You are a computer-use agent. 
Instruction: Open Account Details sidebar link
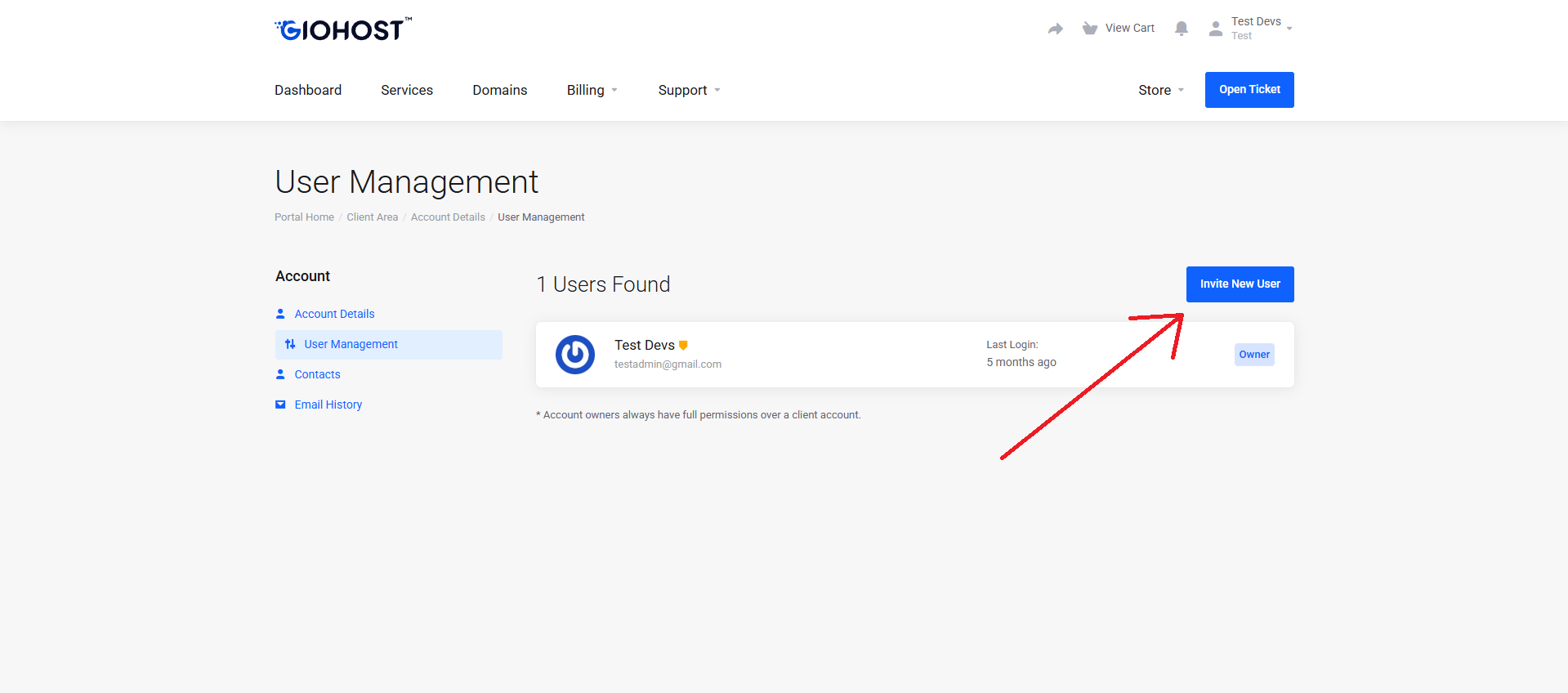click(334, 314)
